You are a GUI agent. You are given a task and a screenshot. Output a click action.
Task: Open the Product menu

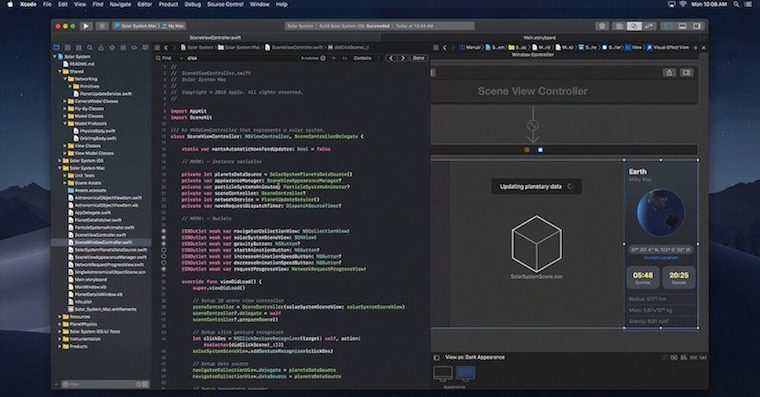tap(168, 4)
